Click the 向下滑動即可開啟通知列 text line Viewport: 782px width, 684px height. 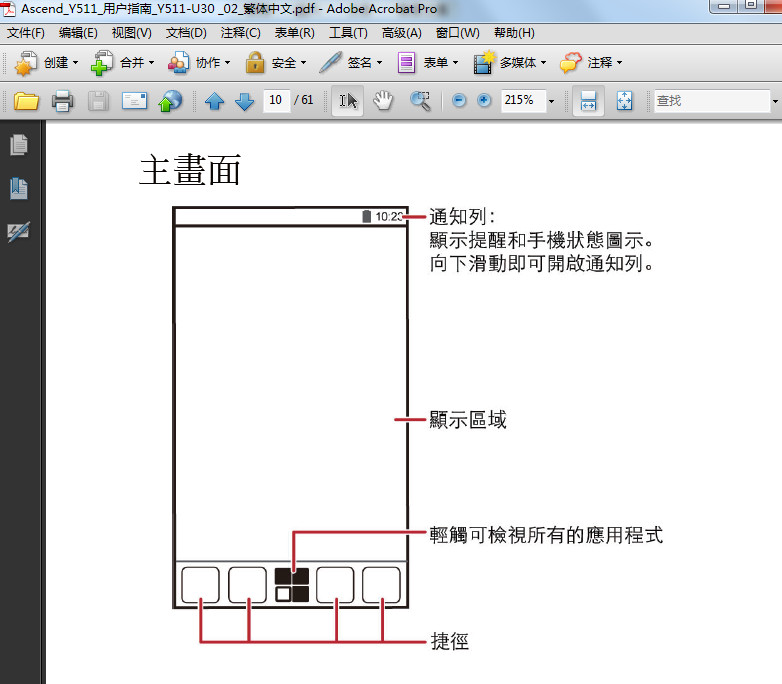pos(542,263)
